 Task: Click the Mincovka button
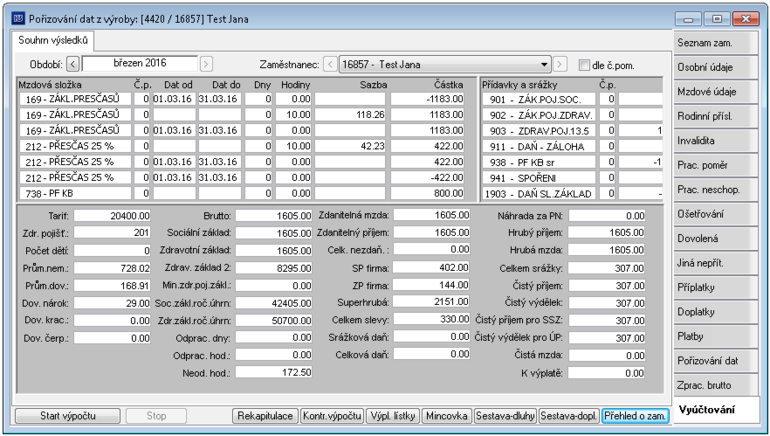(x=446, y=416)
